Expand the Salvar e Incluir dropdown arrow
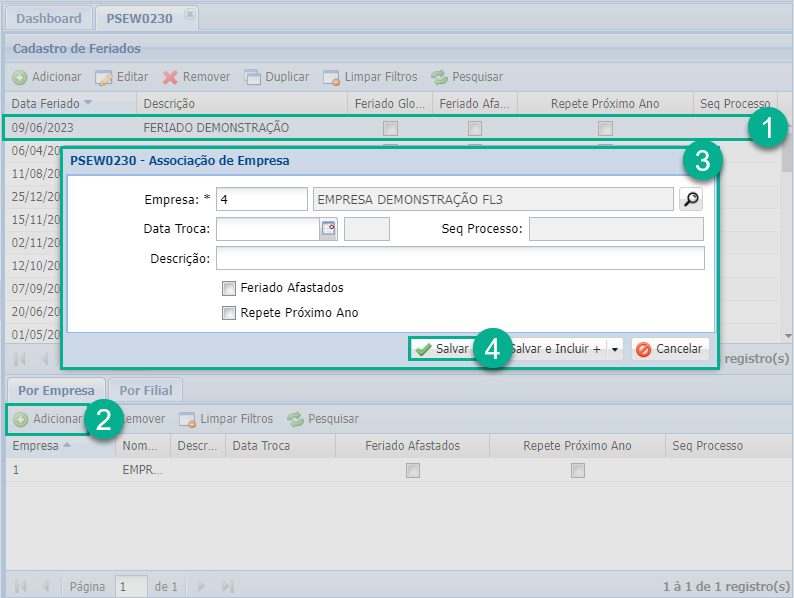Image resolution: width=794 pixels, height=598 pixels. click(x=615, y=349)
